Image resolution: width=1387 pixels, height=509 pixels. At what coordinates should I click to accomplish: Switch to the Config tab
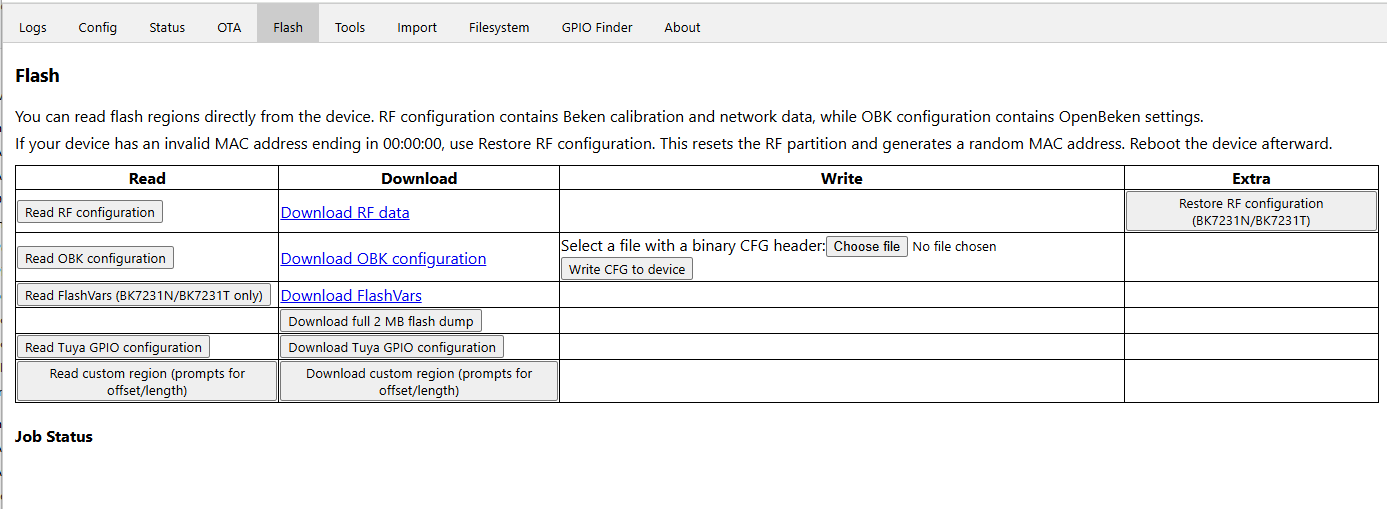point(98,27)
